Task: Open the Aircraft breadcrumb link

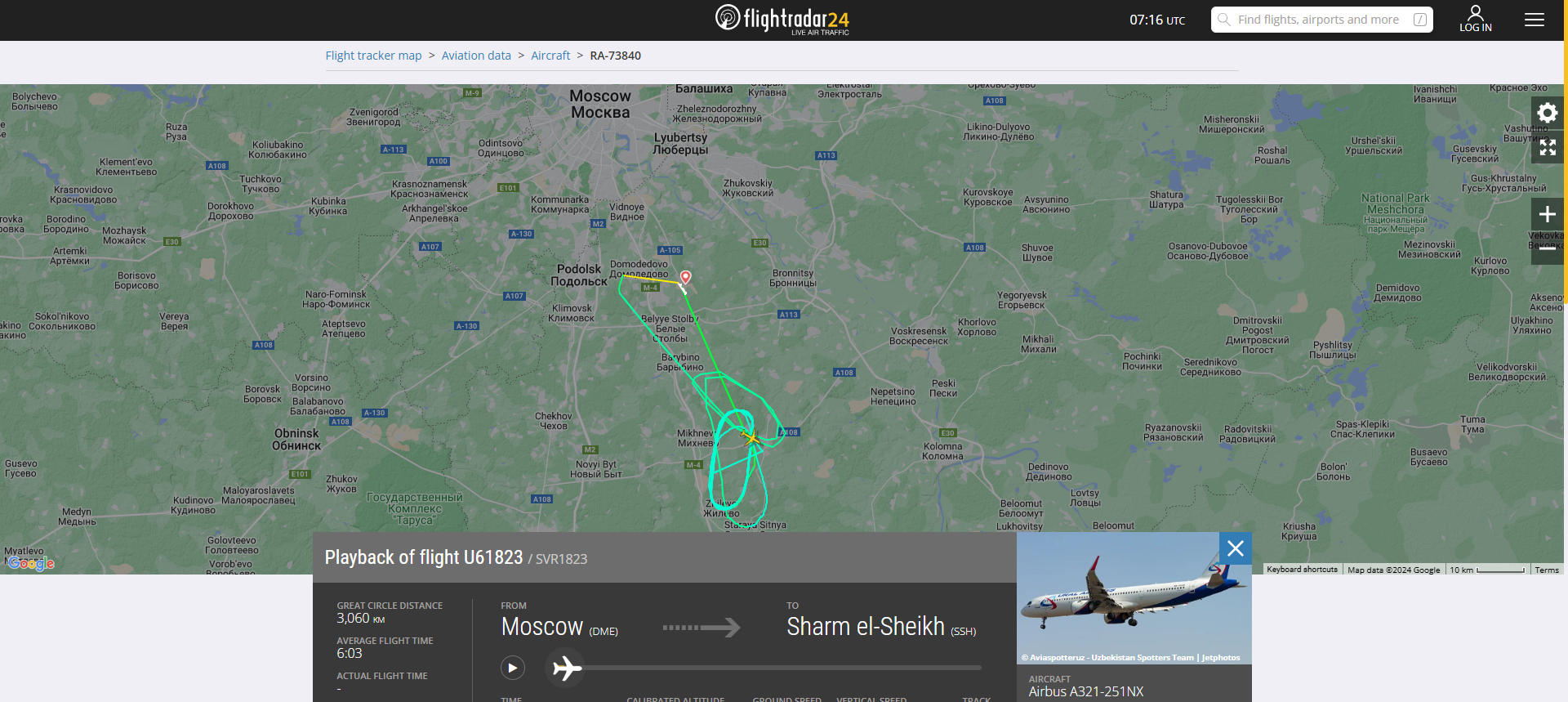Action: [550, 56]
